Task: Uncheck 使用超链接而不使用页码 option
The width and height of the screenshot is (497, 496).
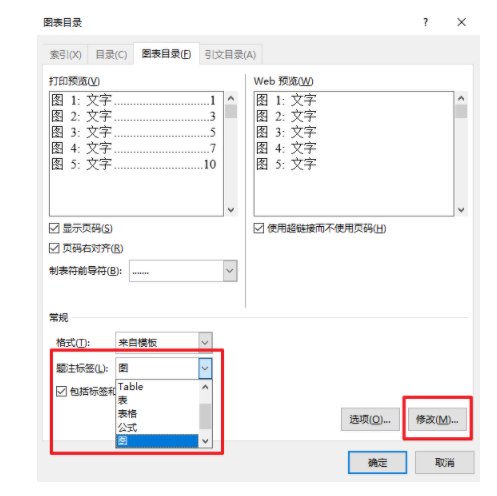Action: point(259,228)
